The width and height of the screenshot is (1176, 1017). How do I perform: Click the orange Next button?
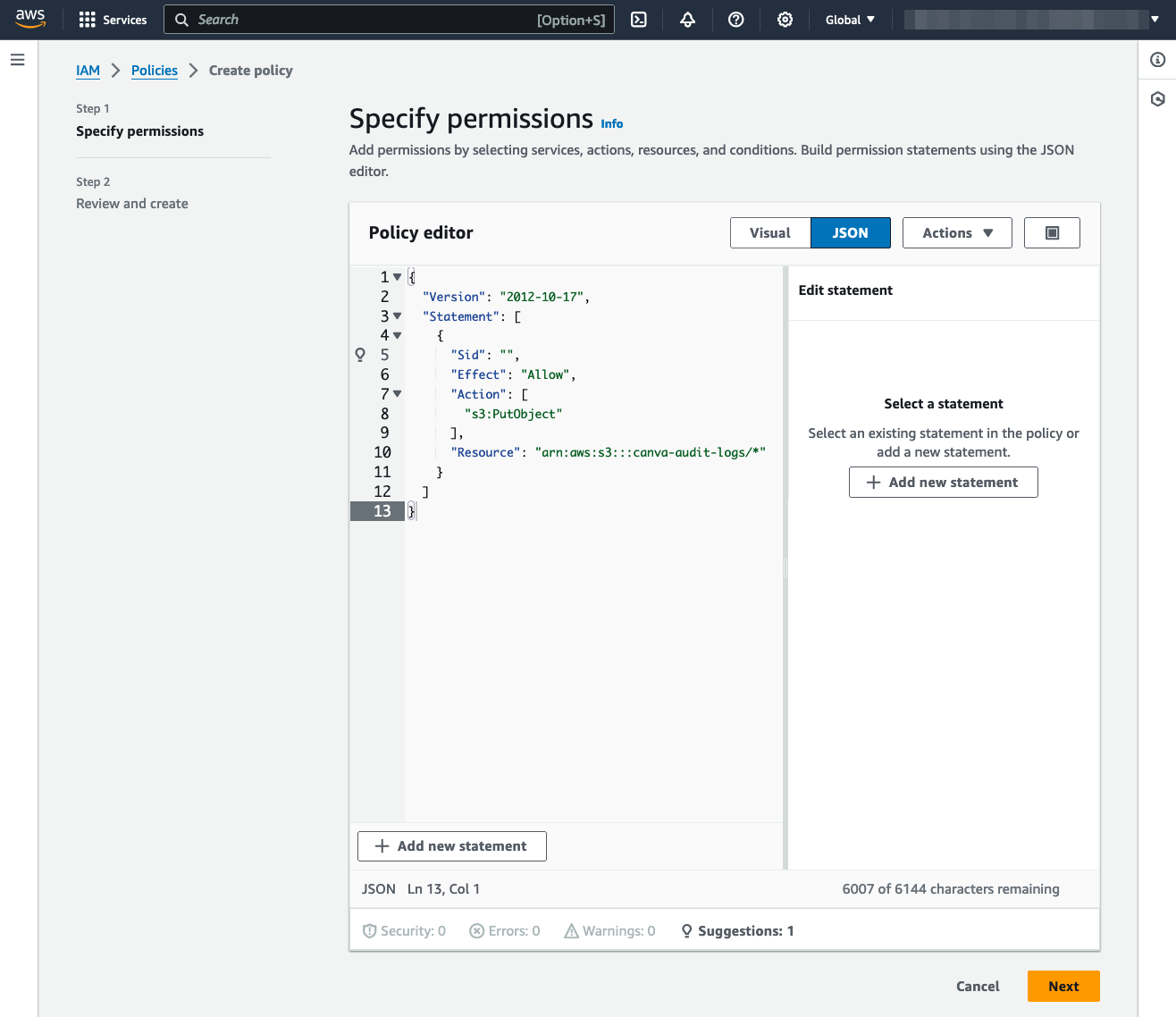pos(1063,987)
